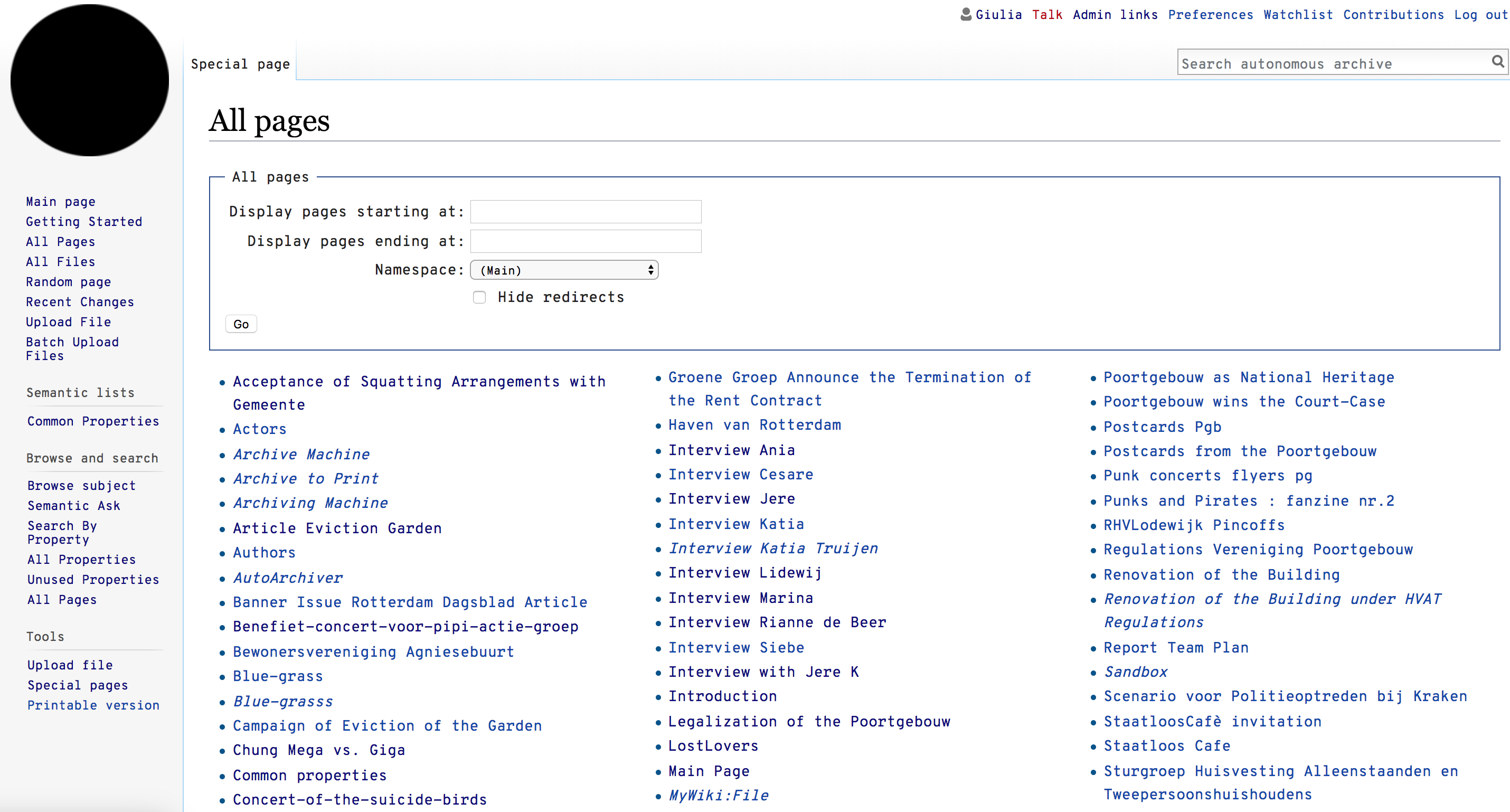This screenshot has width=1510, height=812.
Task: Click the black circular wiki logo
Action: (x=90, y=80)
